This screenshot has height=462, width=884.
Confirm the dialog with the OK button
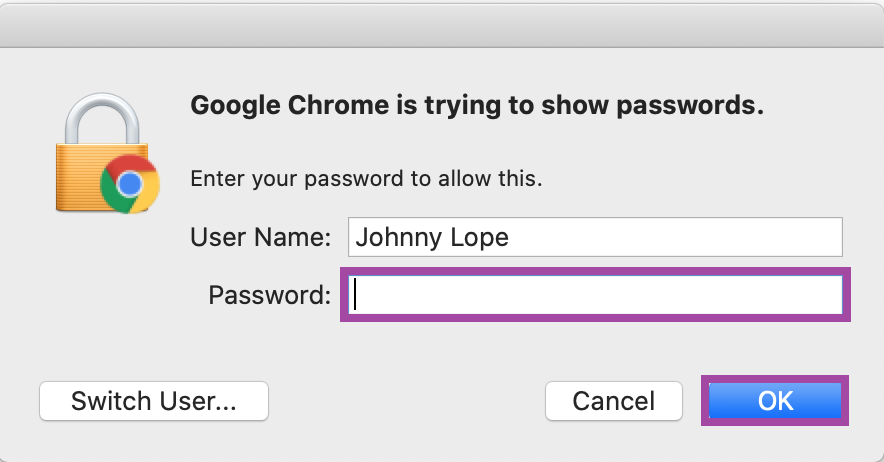coord(775,401)
